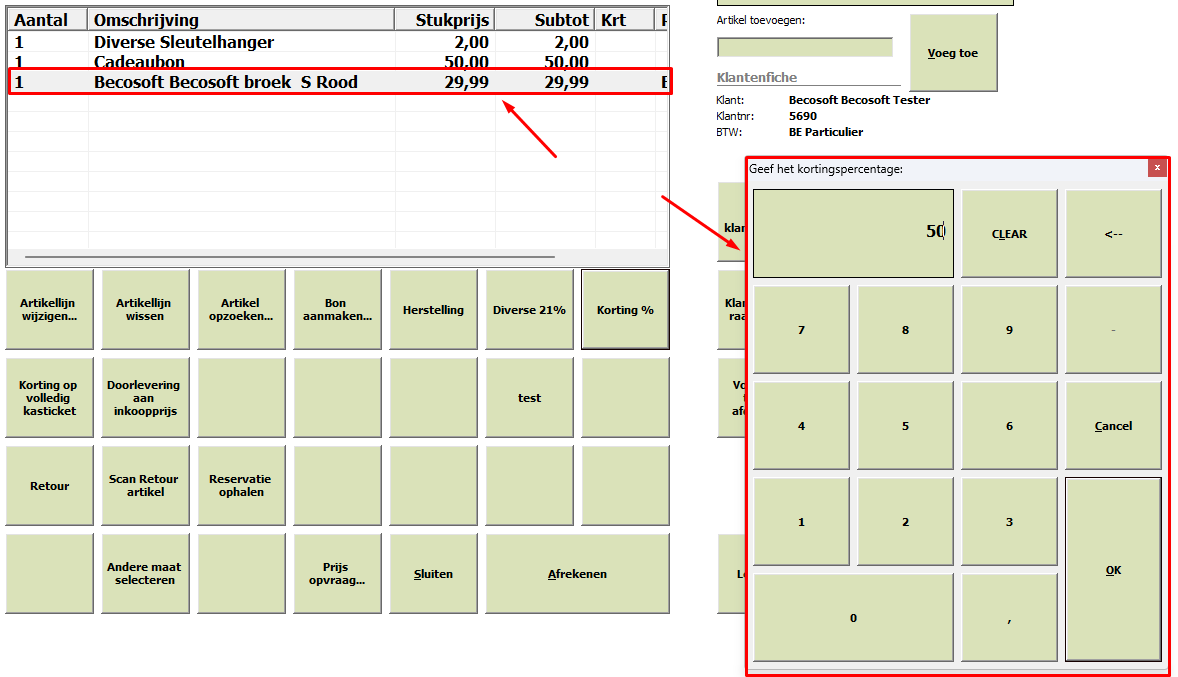Open Artikel opzoeken dialog

pos(241,310)
